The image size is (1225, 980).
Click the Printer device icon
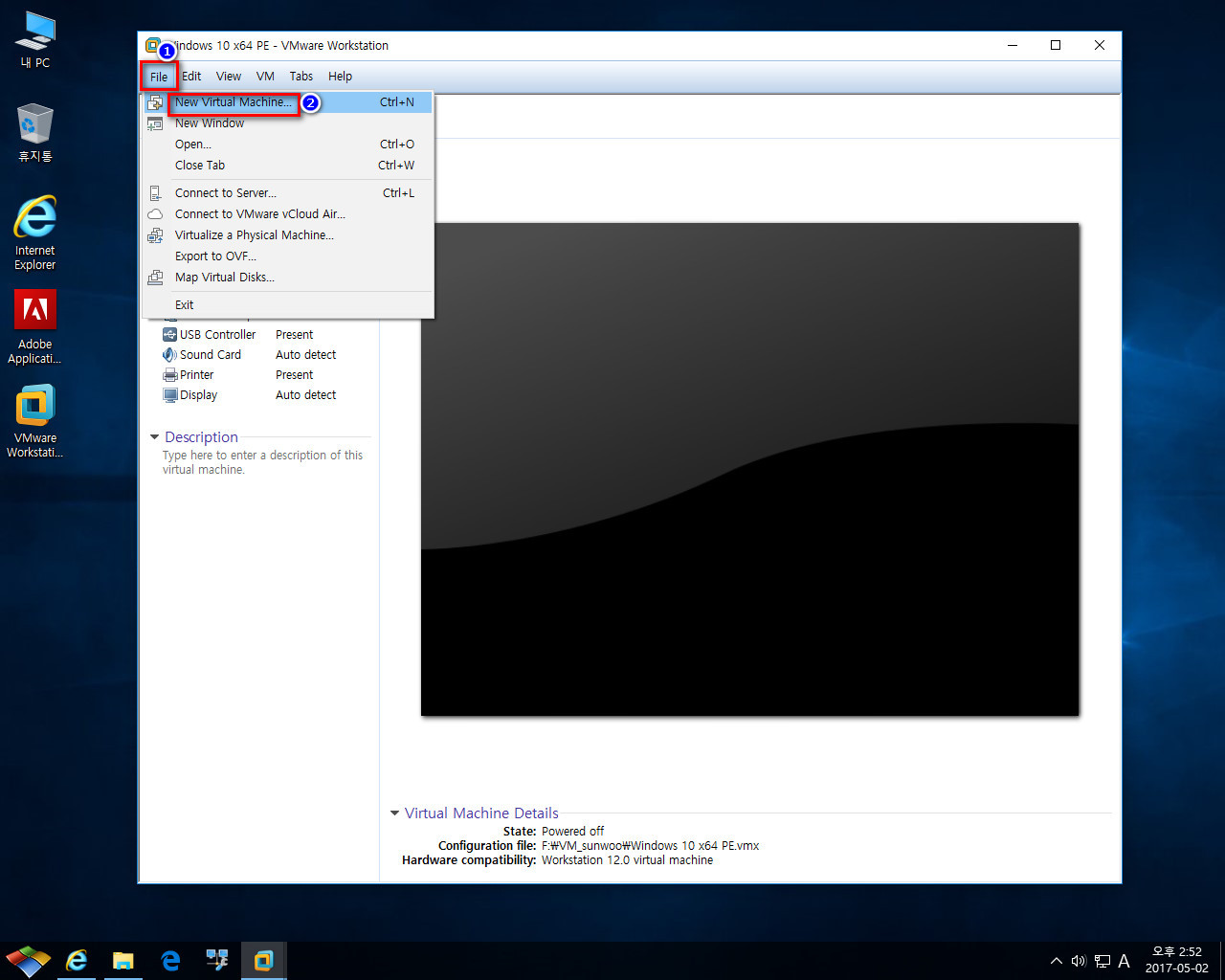170,375
